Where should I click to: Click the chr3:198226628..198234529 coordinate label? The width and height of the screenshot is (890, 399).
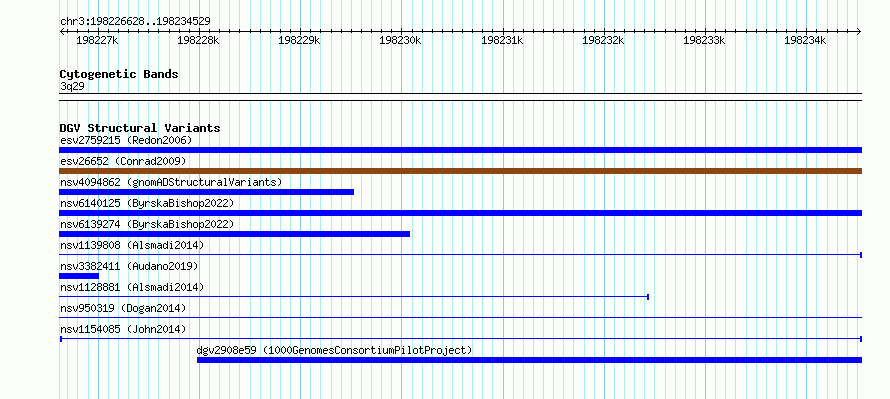click(x=135, y=21)
